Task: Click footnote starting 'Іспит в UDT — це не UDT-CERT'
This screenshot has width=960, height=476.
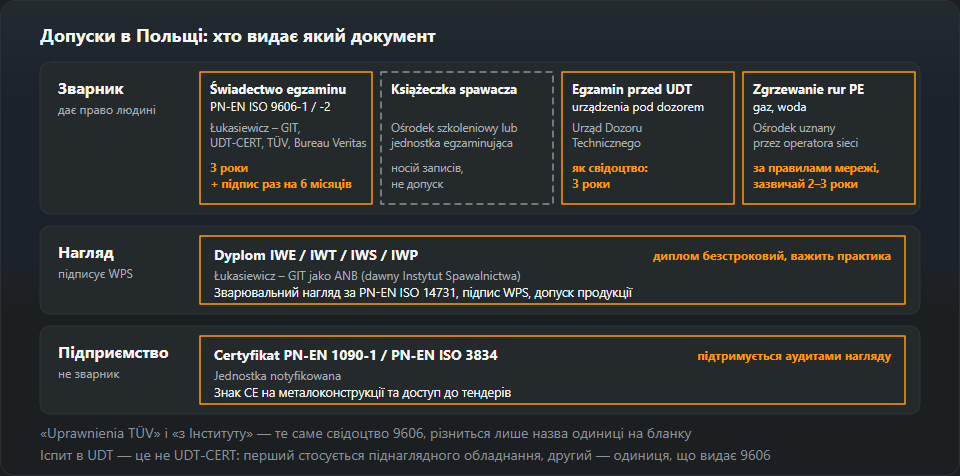Action: [405, 455]
